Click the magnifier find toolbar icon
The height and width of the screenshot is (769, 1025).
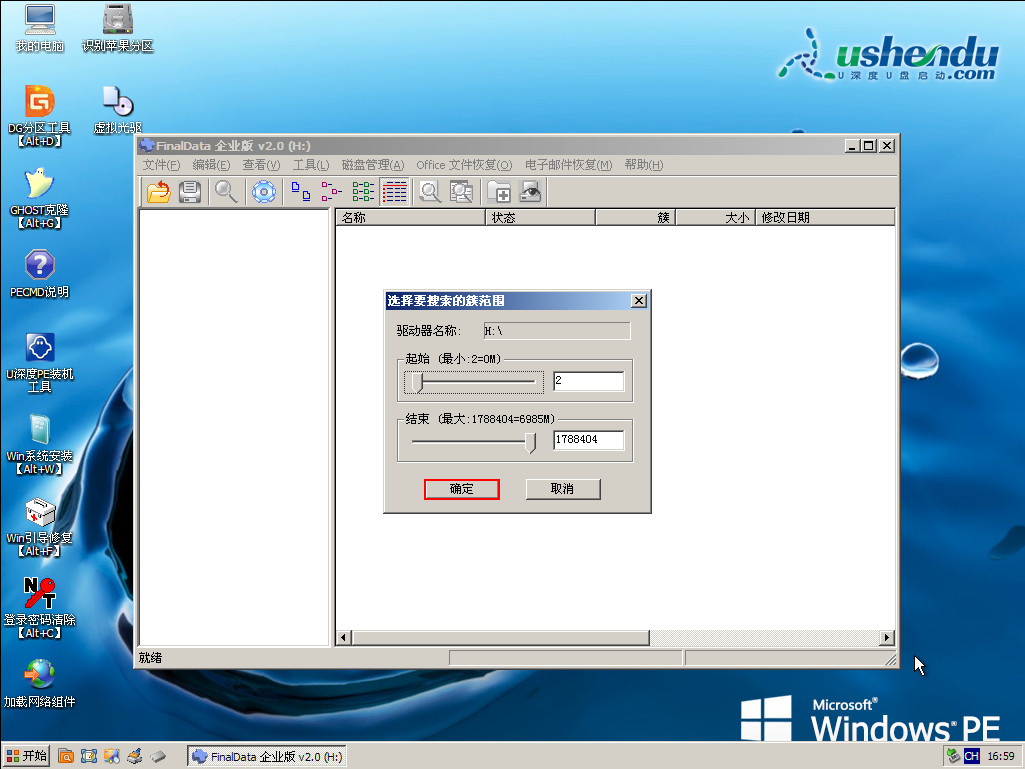point(226,192)
